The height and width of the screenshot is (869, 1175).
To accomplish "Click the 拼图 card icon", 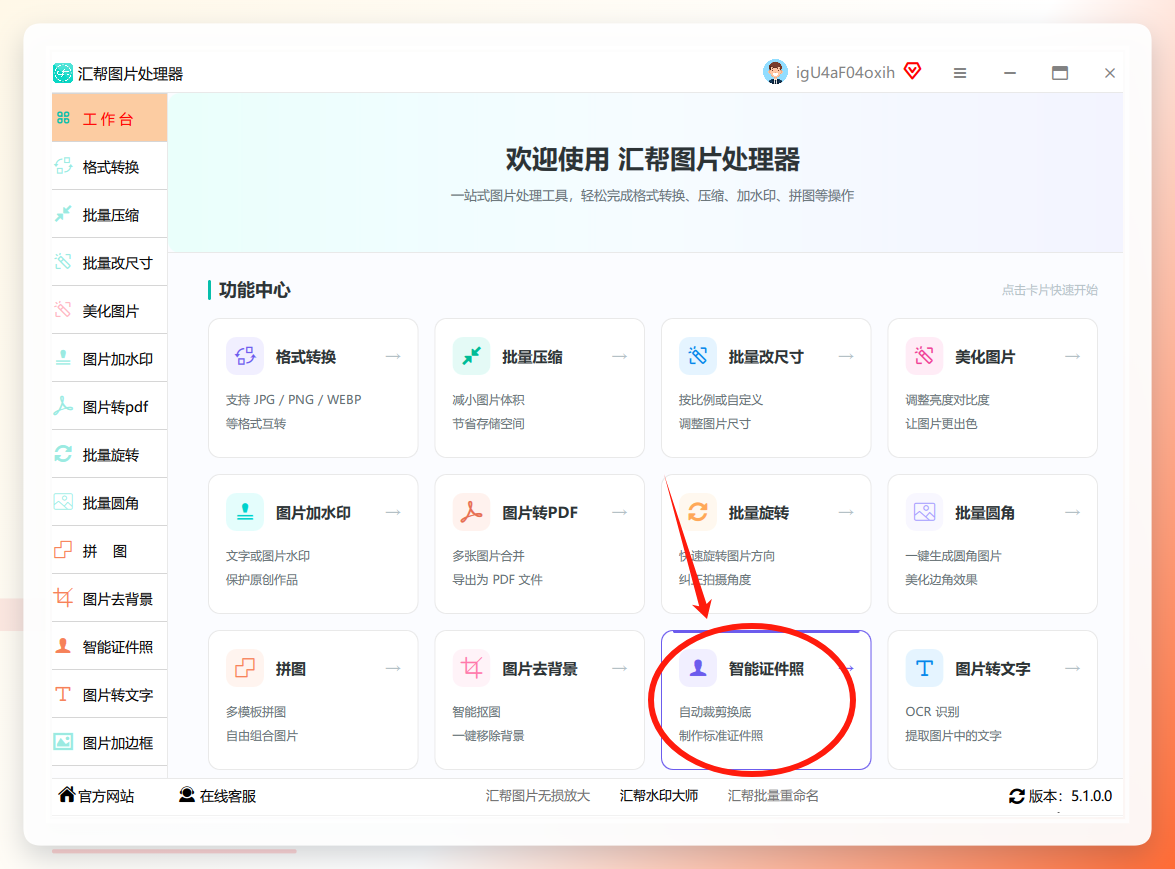I will click(x=245, y=667).
